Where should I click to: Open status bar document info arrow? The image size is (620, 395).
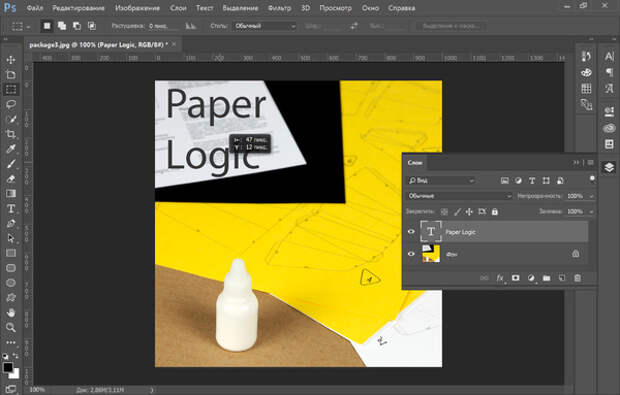(x=152, y=390)
